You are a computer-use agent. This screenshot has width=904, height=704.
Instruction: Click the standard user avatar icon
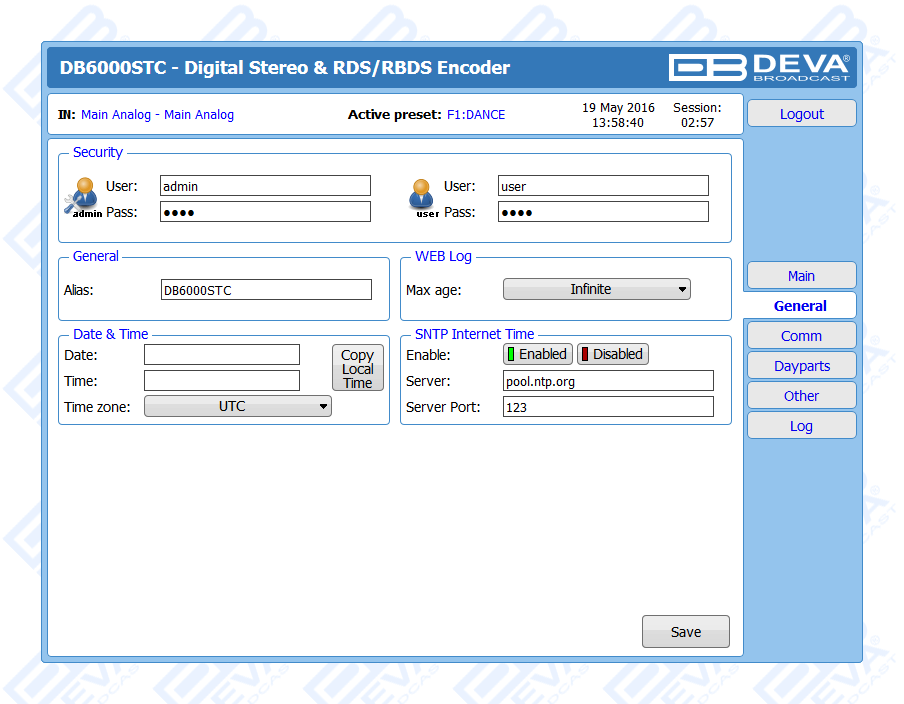coord(423,197)
